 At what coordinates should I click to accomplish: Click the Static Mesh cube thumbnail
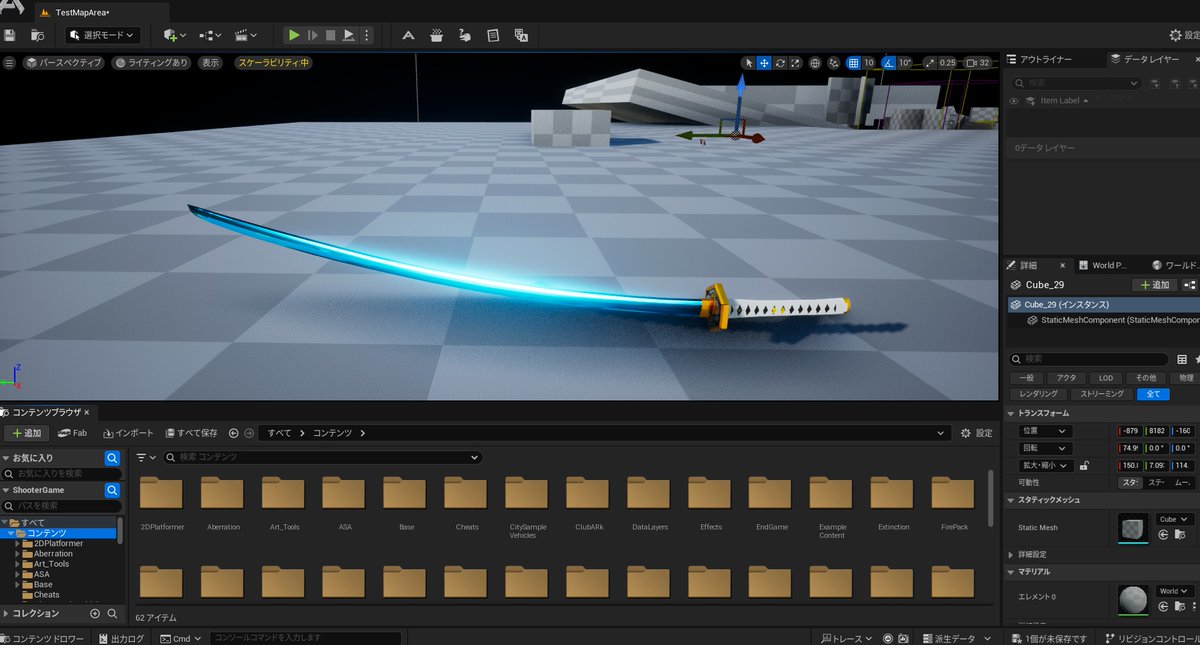[x=1133, y=528]
